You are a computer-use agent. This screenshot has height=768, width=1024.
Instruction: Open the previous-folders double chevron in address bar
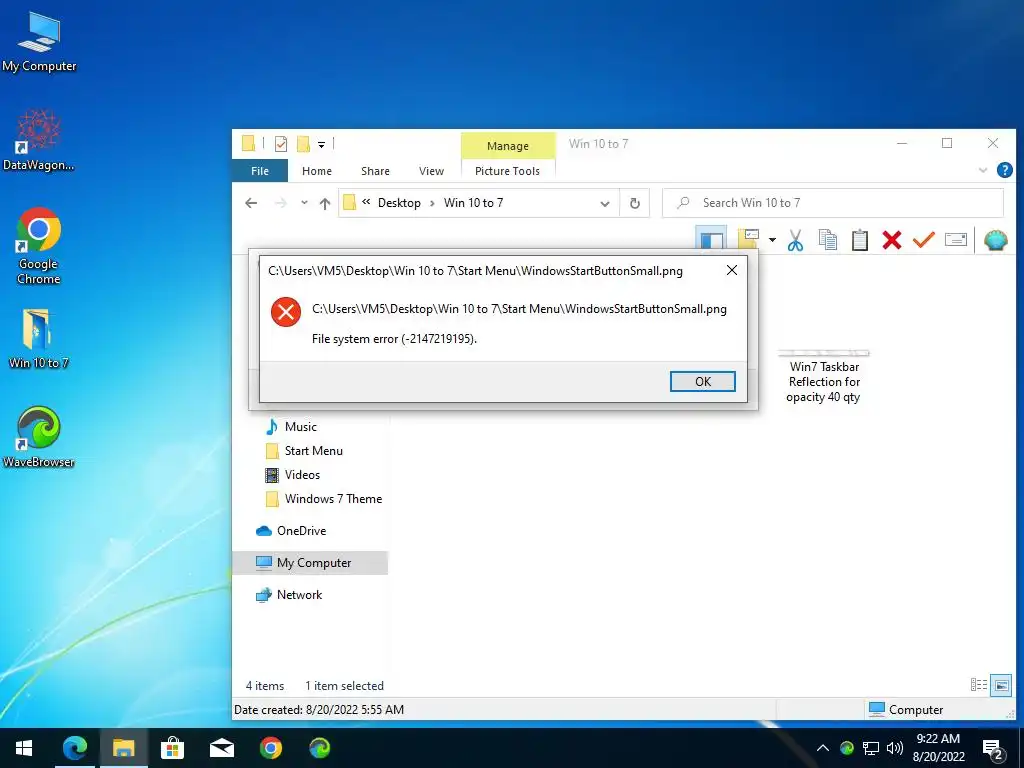click(366, 202)
